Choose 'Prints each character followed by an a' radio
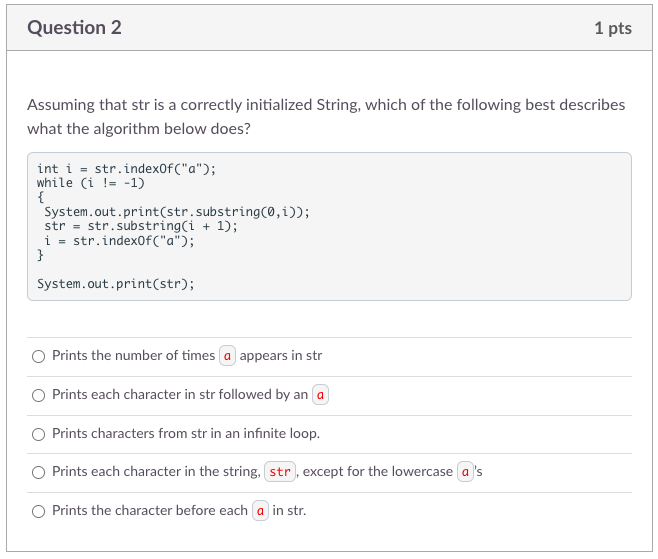The width and height of the screenshot is (658, 559). pyautogui.click(x=38, y=395)
